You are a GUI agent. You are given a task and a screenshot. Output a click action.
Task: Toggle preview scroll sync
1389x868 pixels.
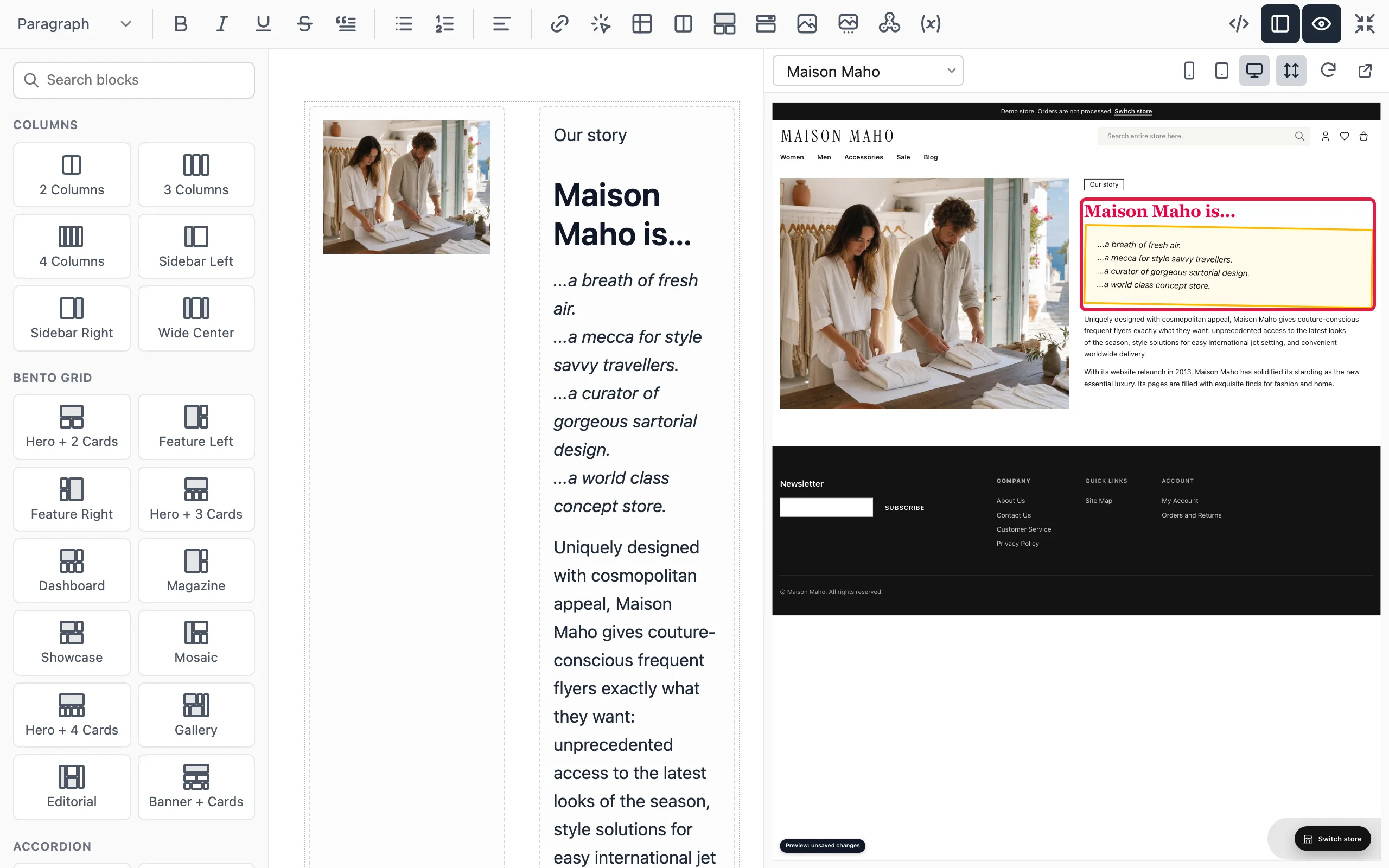click(x=1291, y=71)
